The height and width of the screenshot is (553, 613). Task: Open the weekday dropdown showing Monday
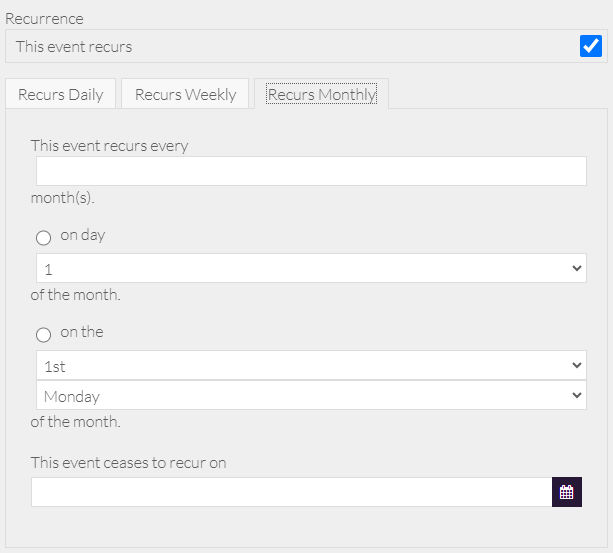tap(310, 395)
